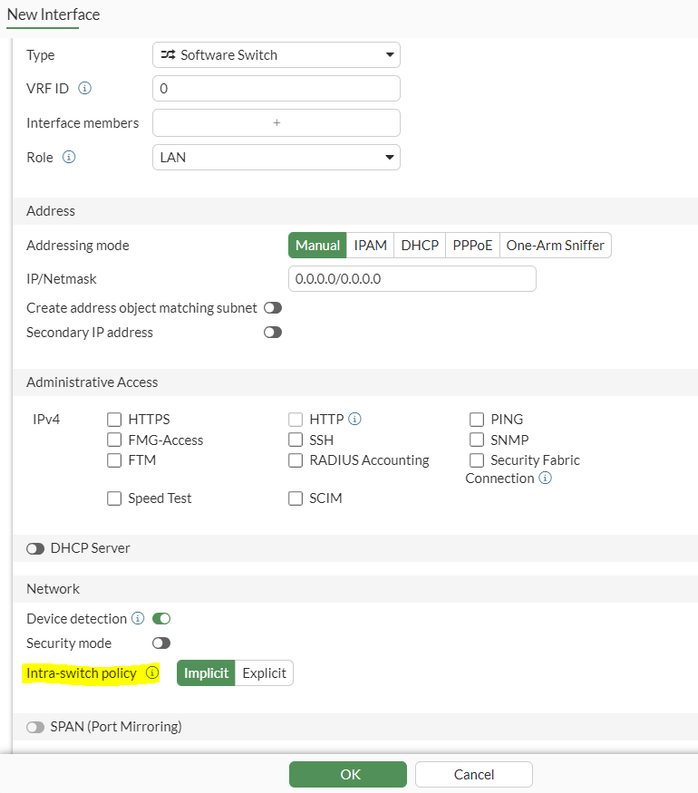Toggle the DHCP Server switch
698x793 pixels.
(x=36, y=548)
